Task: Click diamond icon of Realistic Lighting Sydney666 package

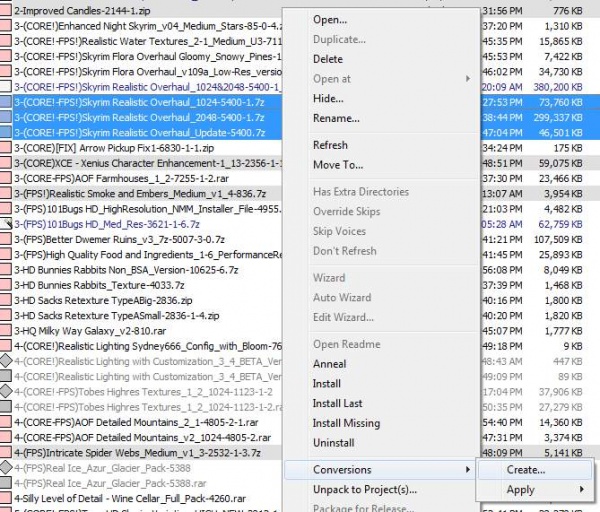Action: coord(6,345)
